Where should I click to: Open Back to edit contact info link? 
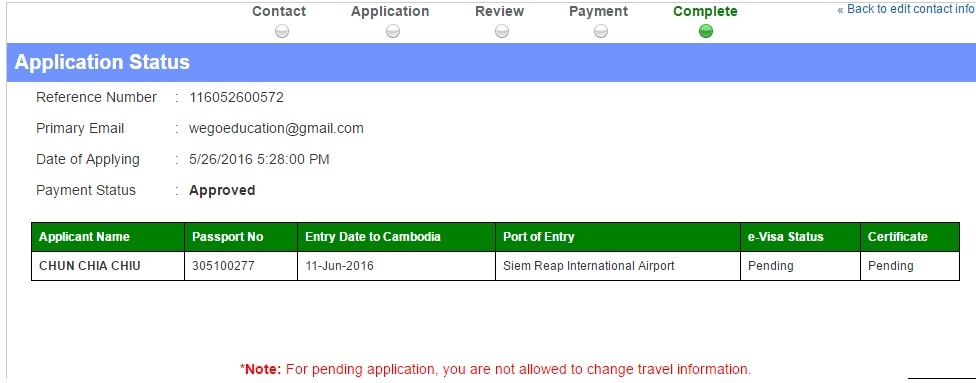click(x=906, y=9)
